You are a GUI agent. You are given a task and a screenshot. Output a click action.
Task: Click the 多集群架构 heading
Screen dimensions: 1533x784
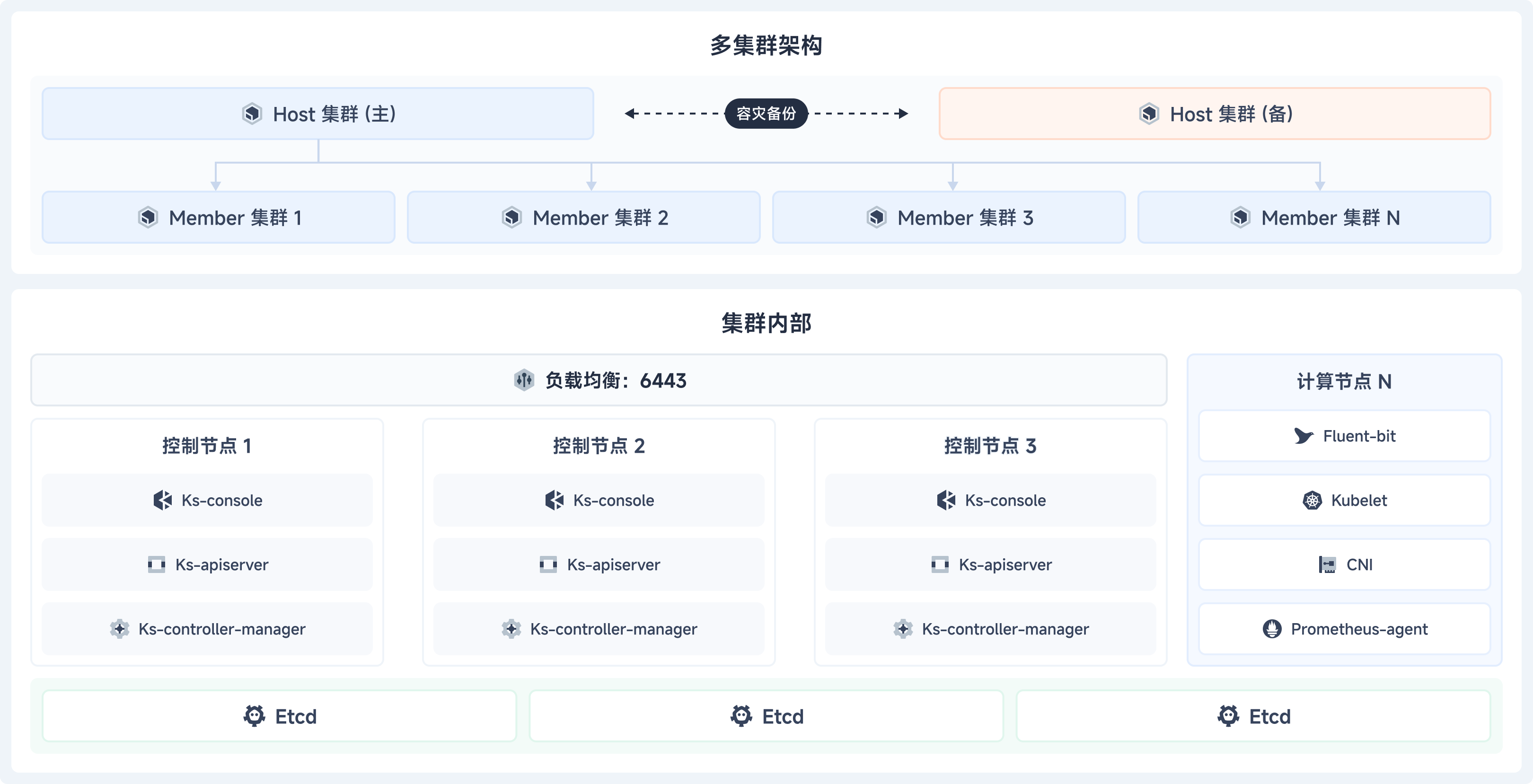click(x=766, y=45)
